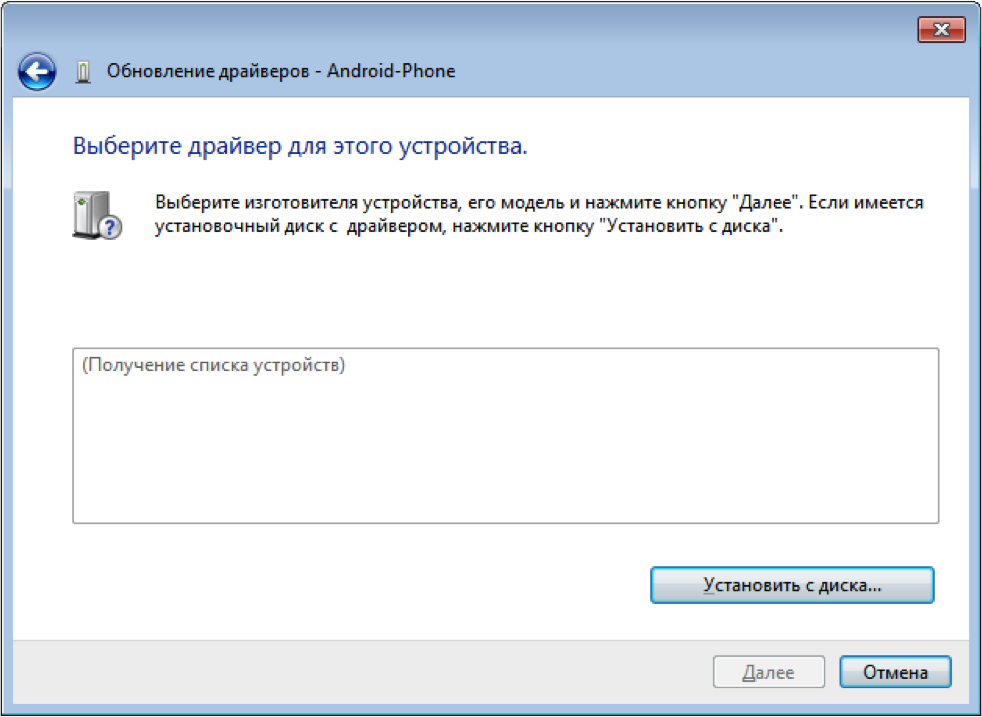
Task: Click the heading "Выберите драйвер для этого устройства."
Action: pos(300,146)
